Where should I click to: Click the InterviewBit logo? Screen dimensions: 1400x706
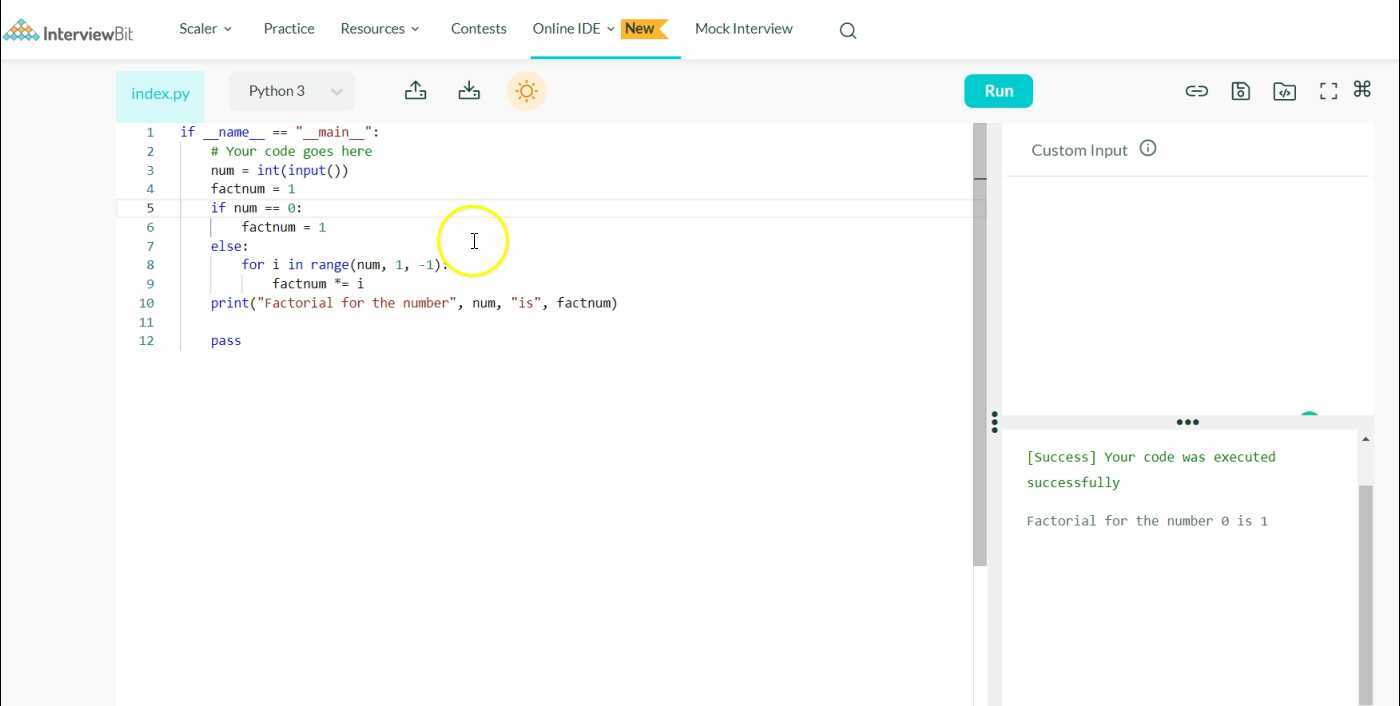[x=69, y=30]
